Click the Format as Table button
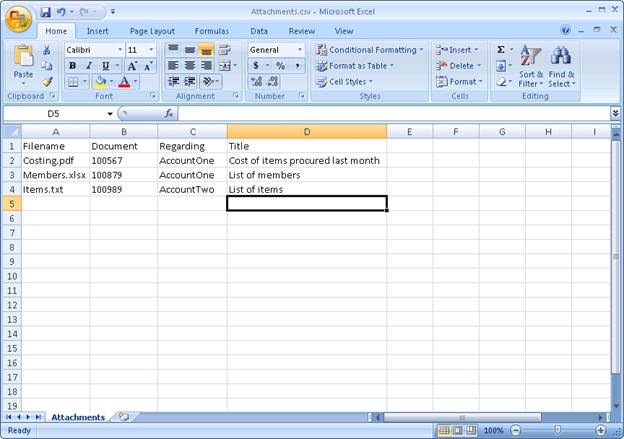 [354, 66]
